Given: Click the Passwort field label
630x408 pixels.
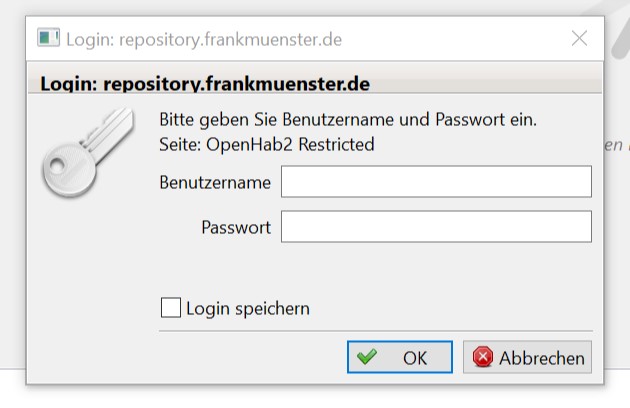Looking at the screenshot, I should pos(236,227).
